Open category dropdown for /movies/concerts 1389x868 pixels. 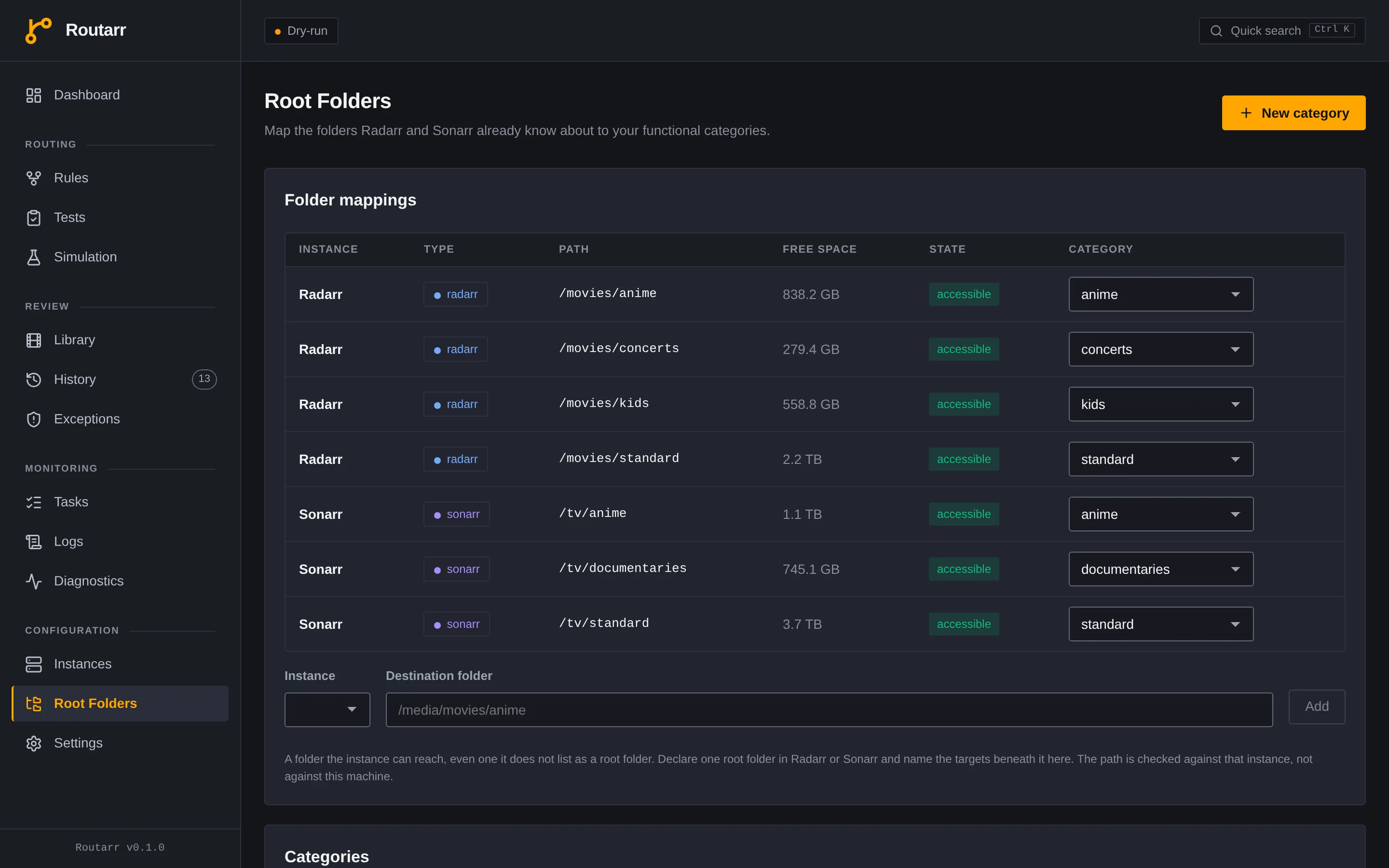(x=1160, y=349)
